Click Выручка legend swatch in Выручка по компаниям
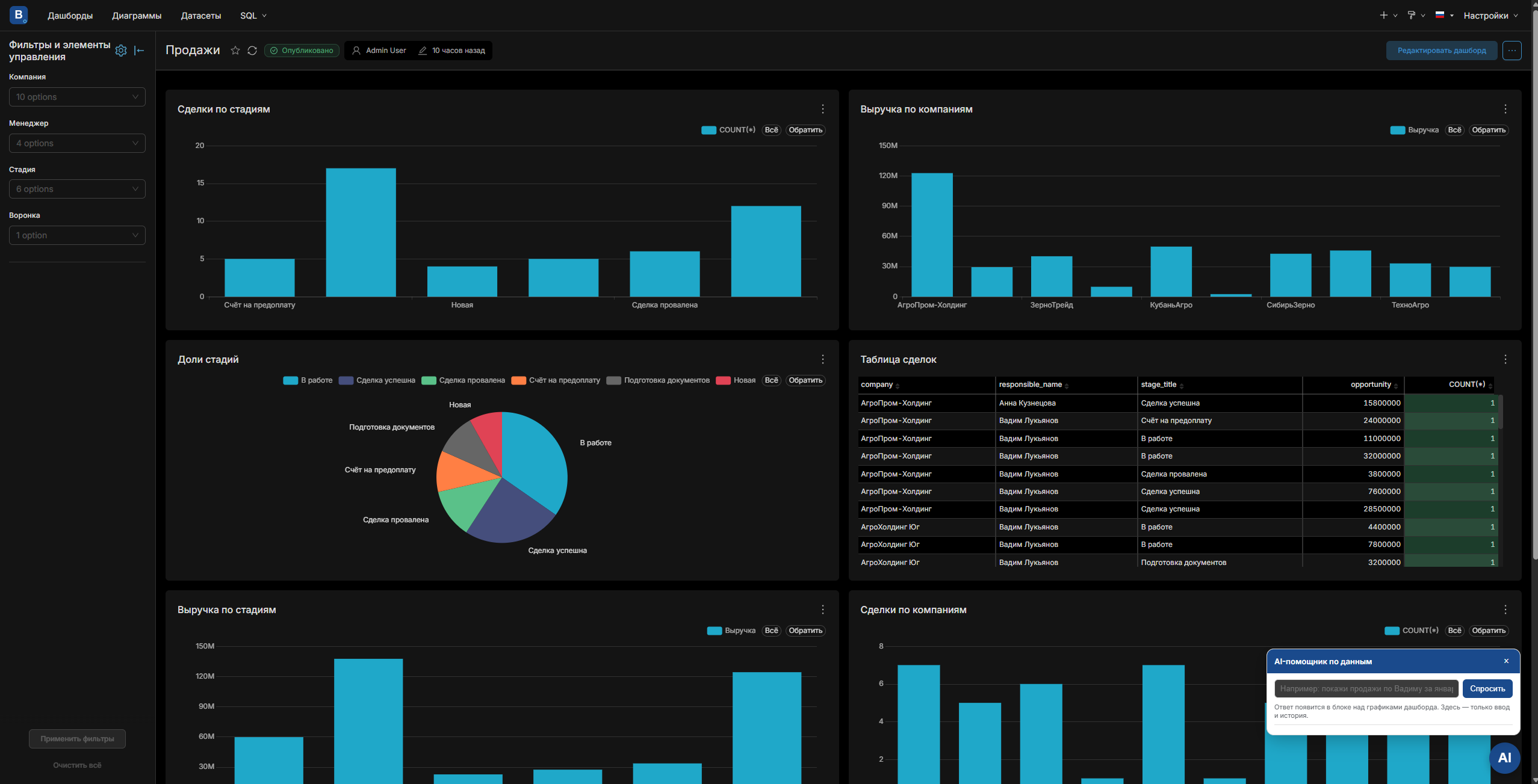 coord(1398,130)
